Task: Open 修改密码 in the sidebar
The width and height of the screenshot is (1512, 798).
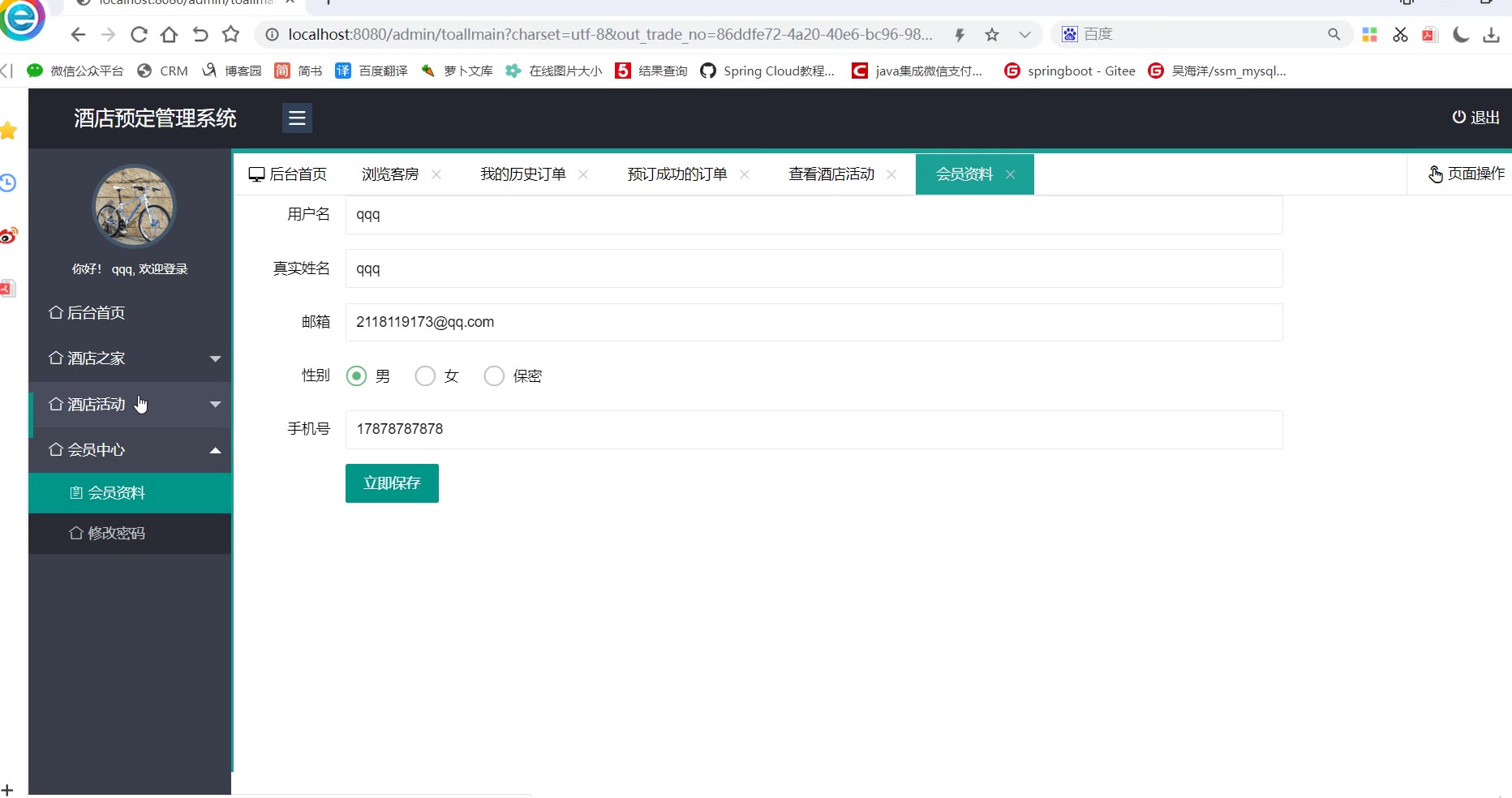Action: click(130, 534)
